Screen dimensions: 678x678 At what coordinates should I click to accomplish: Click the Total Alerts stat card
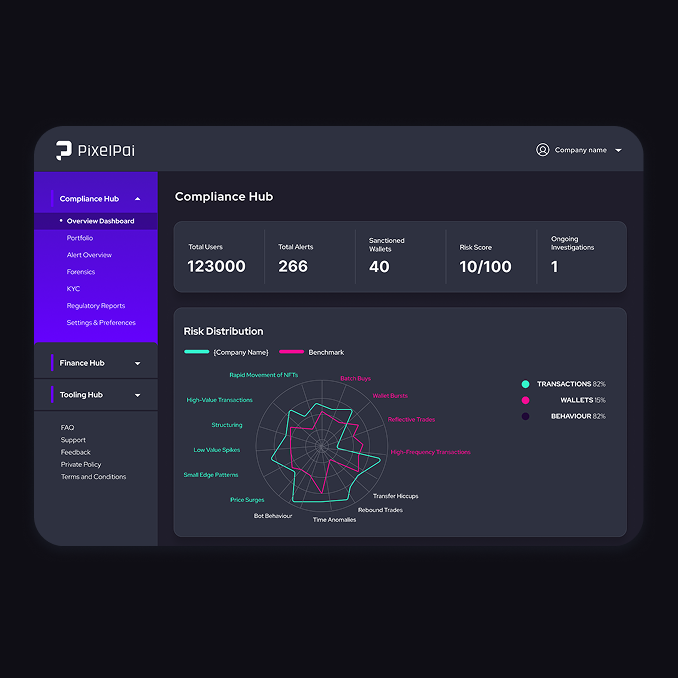309,257
